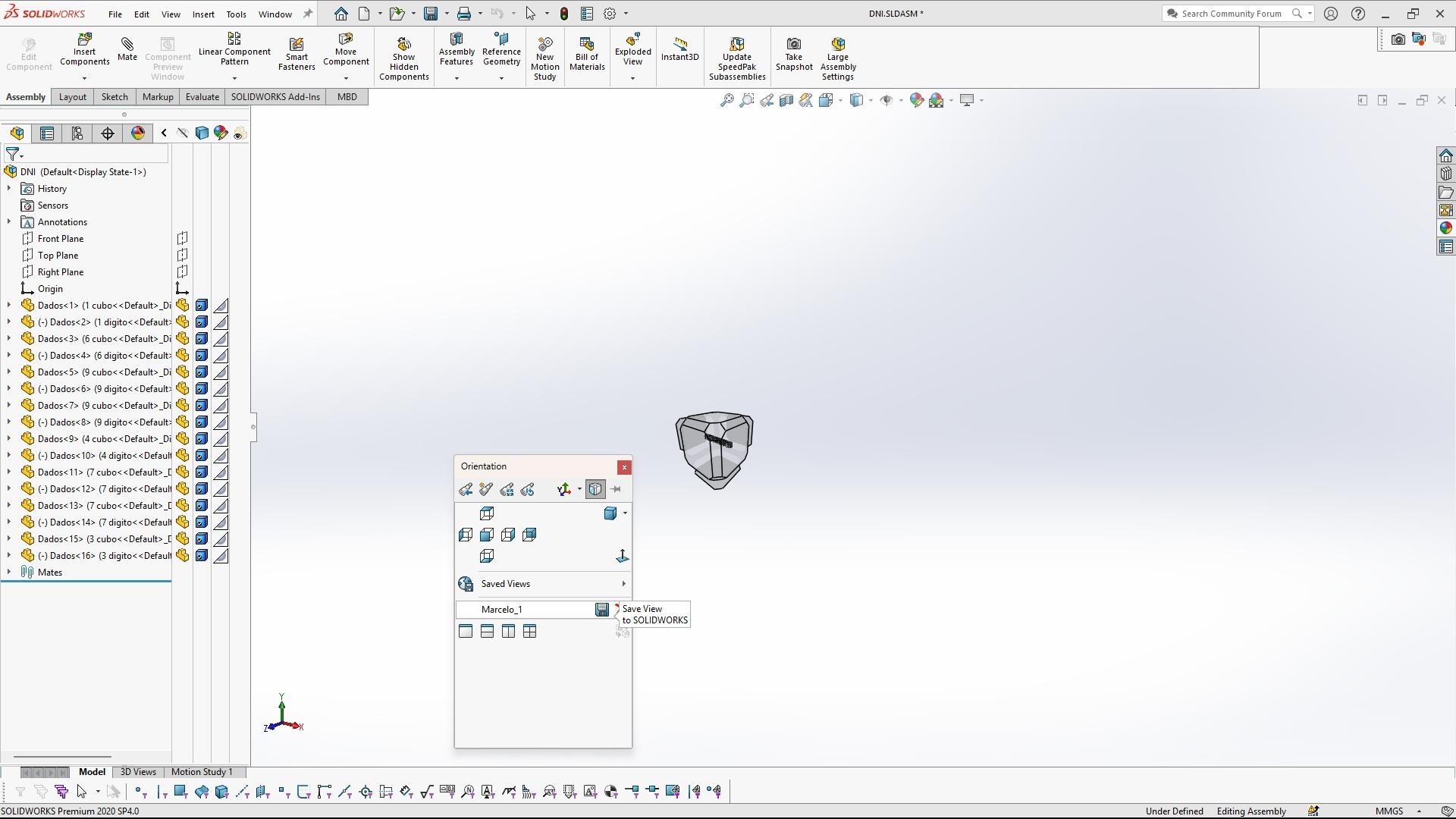Start a New Motion Study
This screenshot has height=819, width=1456.
(x=544, y=58)
